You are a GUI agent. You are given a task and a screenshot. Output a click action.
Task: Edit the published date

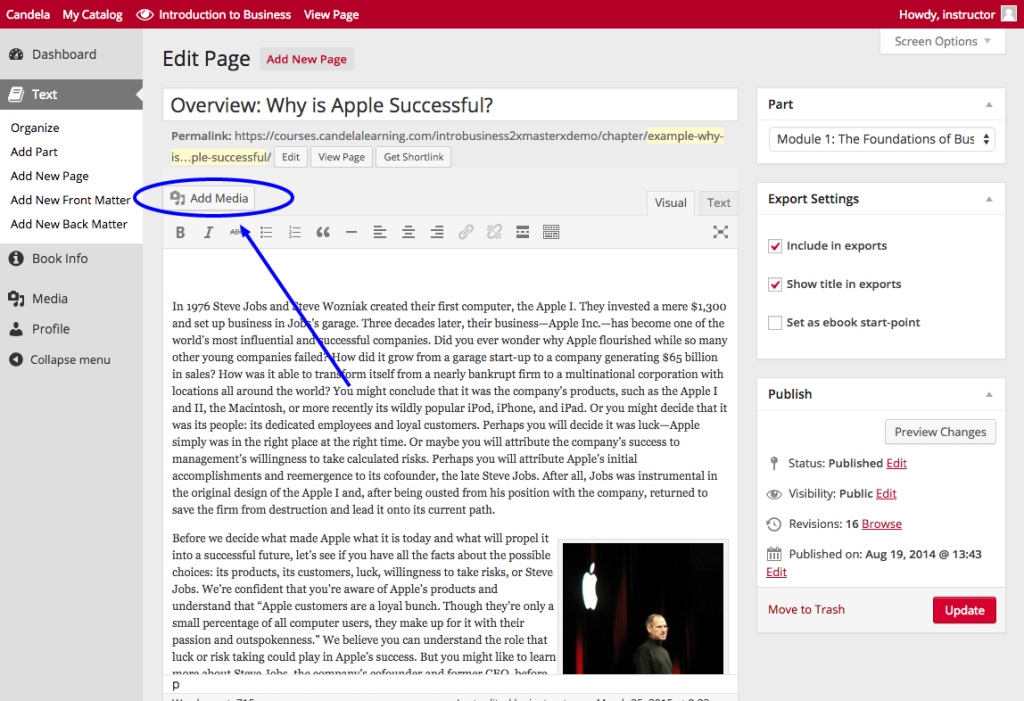(776, 572)
